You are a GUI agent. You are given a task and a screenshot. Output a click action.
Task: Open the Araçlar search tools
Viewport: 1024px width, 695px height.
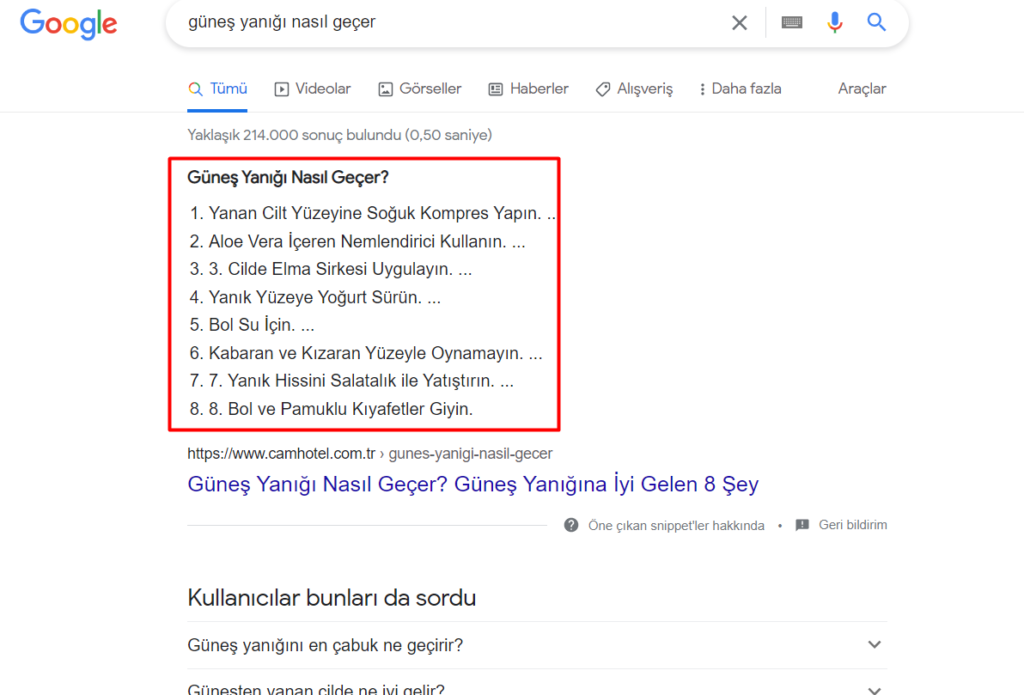(862, 89)
